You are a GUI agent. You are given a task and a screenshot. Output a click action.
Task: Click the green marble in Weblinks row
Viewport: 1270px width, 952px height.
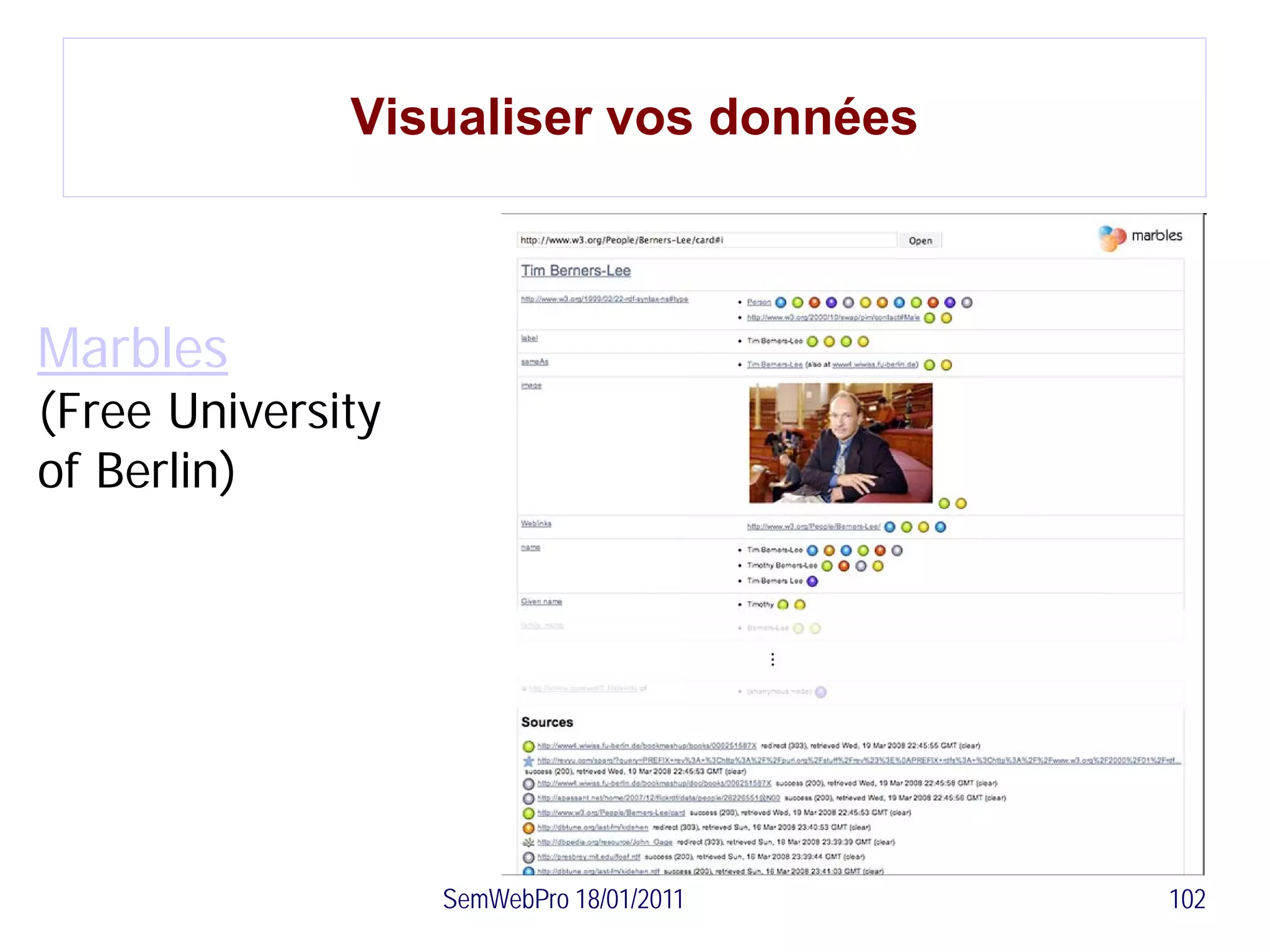907,527
